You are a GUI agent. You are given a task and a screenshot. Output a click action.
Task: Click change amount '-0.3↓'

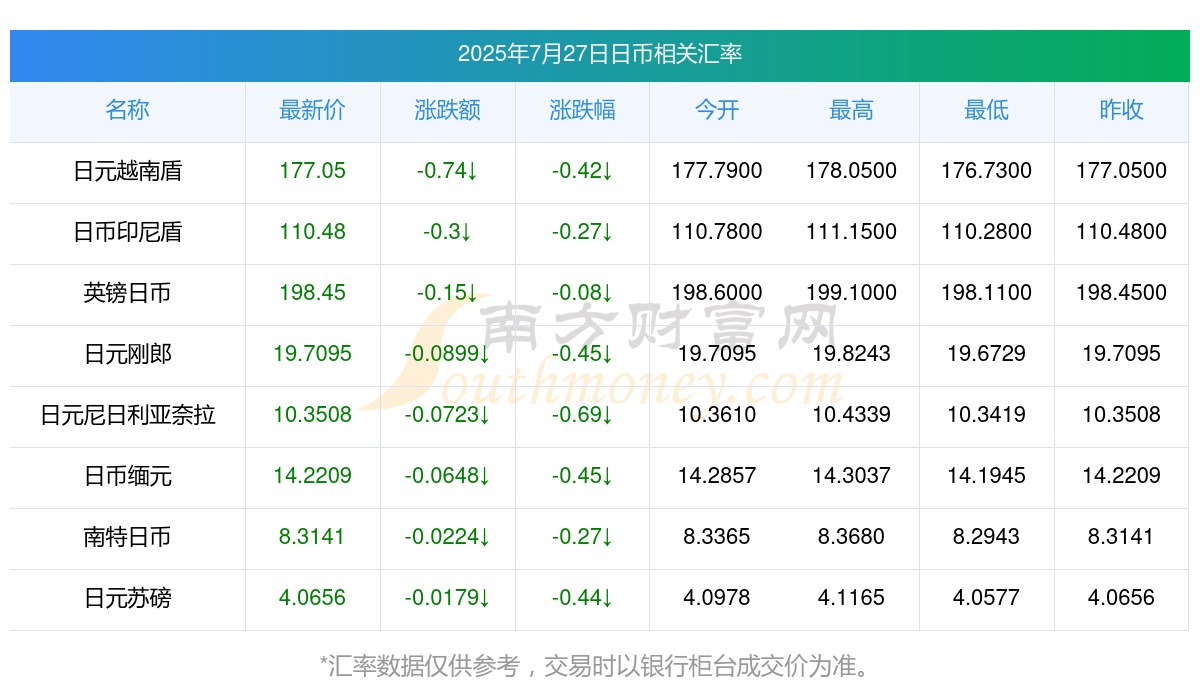[x=448, y=232]
